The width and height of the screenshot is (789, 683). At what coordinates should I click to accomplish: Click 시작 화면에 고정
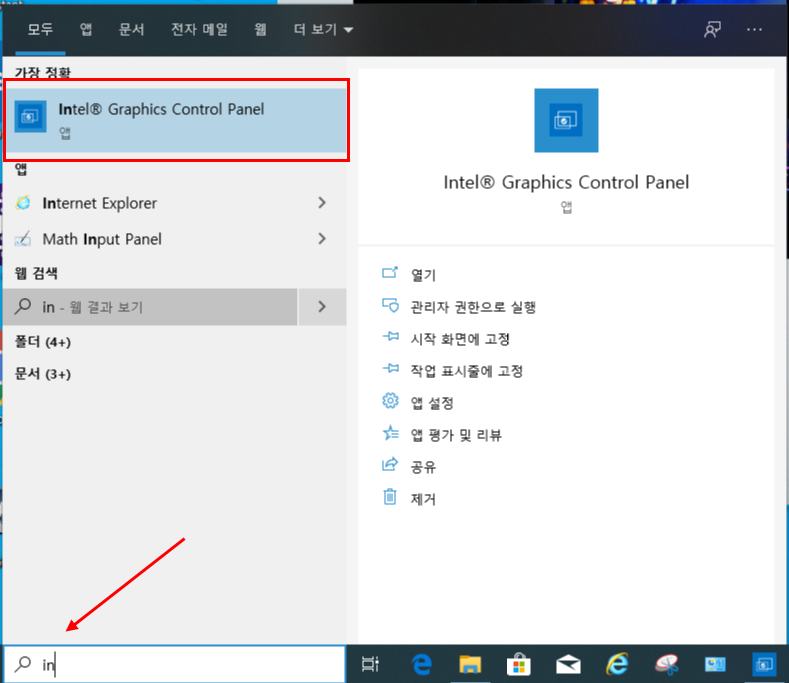[x=460, y=339]
